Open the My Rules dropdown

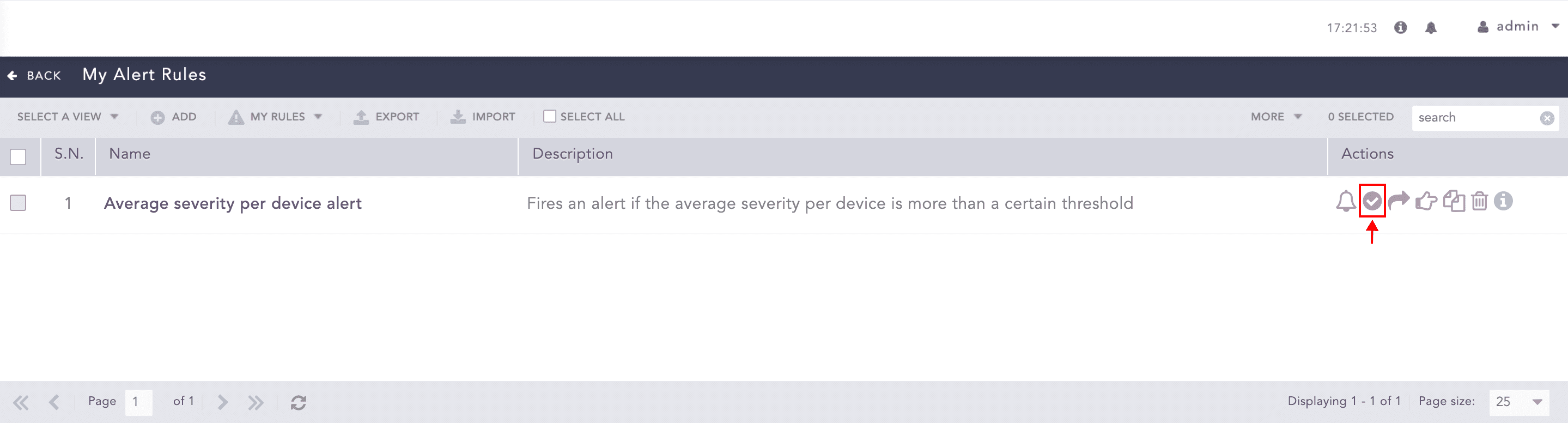[x=276, y=116]
